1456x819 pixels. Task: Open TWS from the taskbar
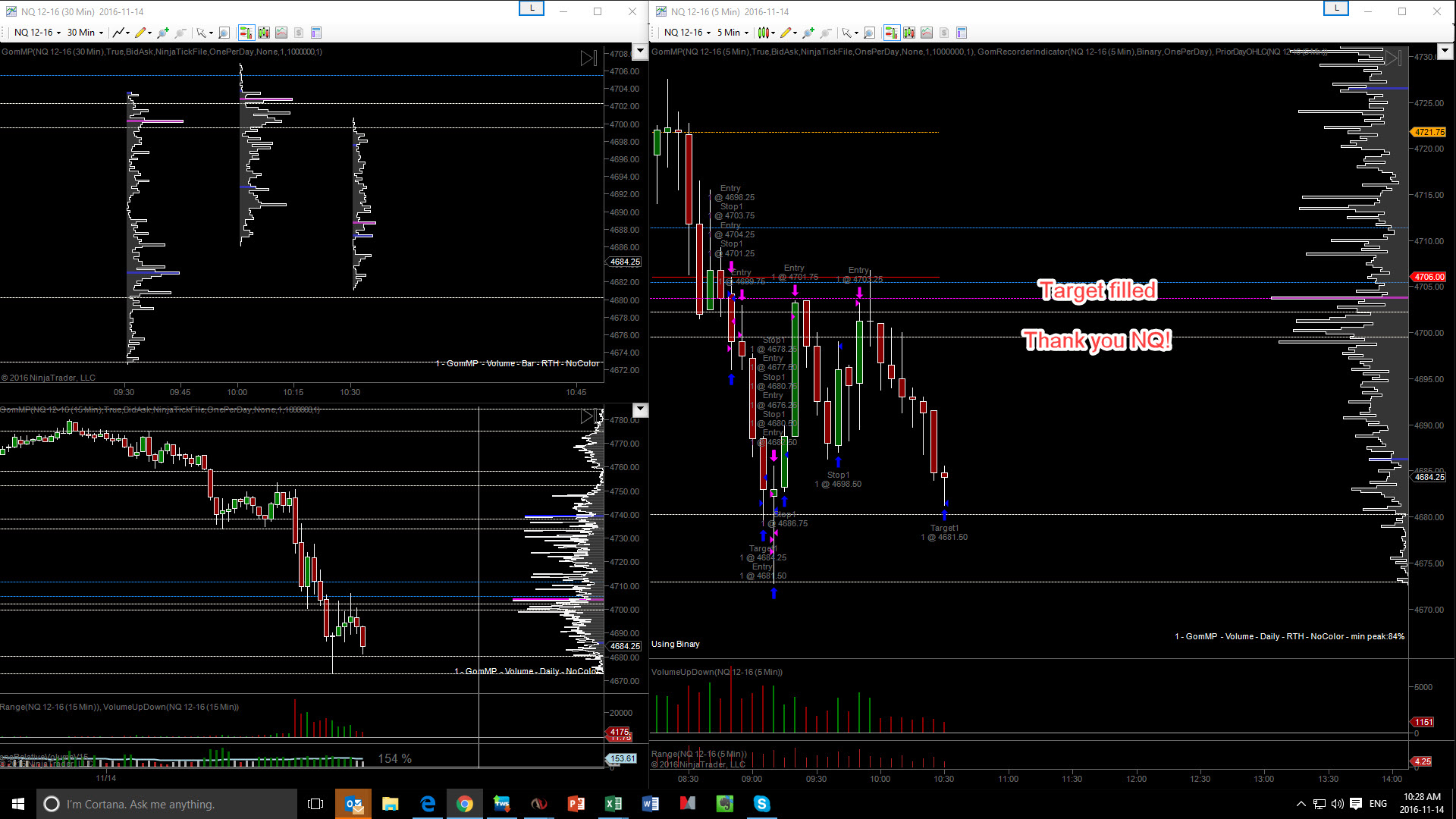[502, 804]
